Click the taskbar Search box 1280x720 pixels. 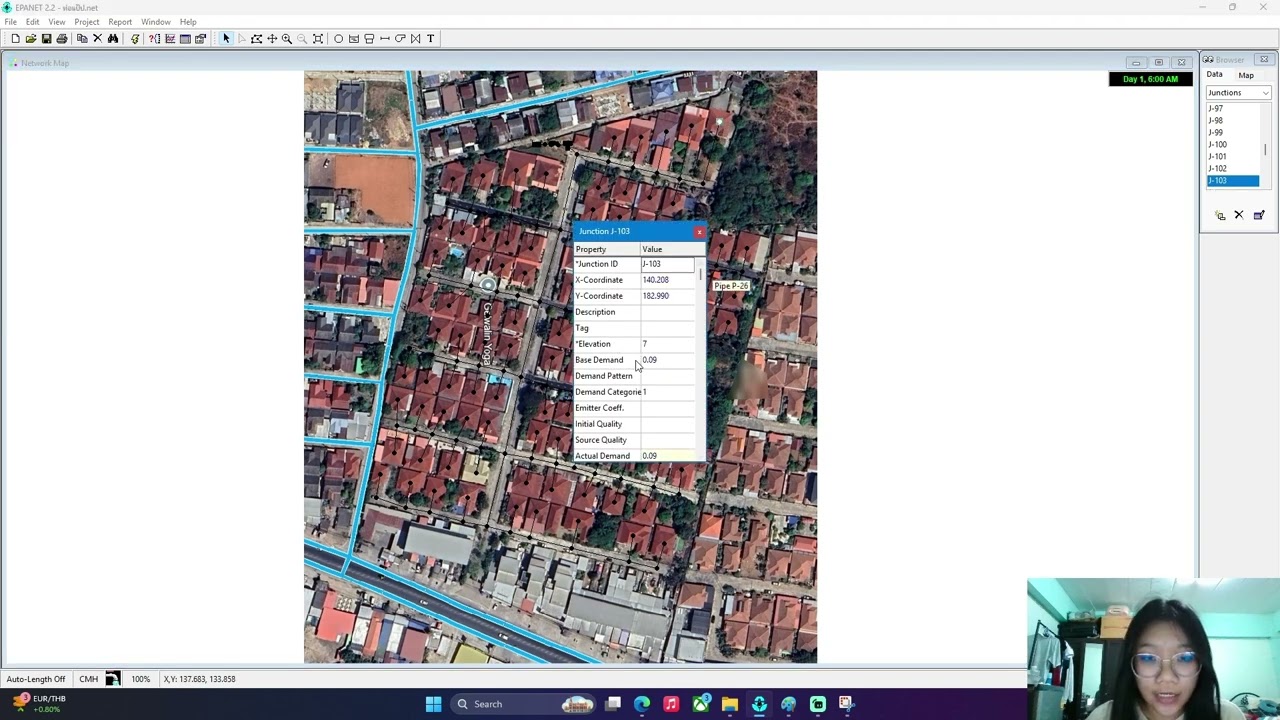(x=525, y=704)
